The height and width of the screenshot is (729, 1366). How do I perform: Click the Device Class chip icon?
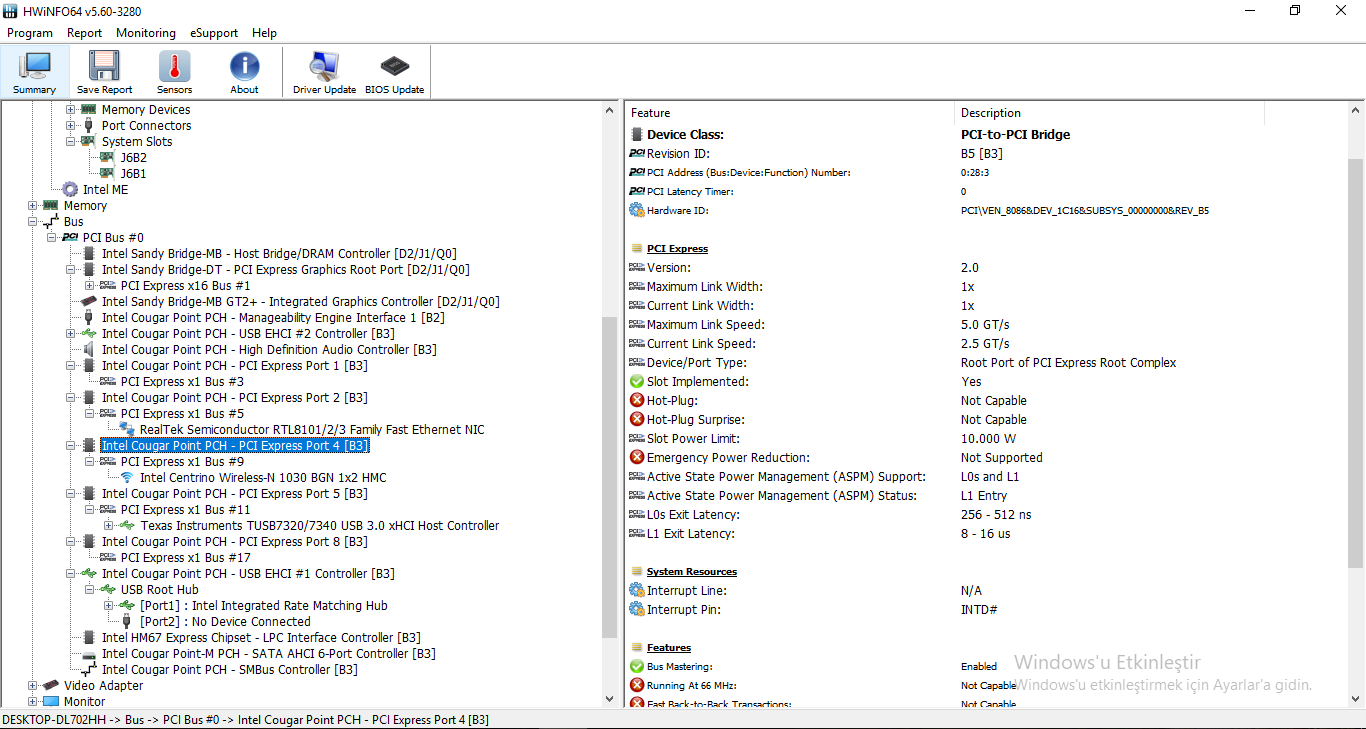click(637, 134)
